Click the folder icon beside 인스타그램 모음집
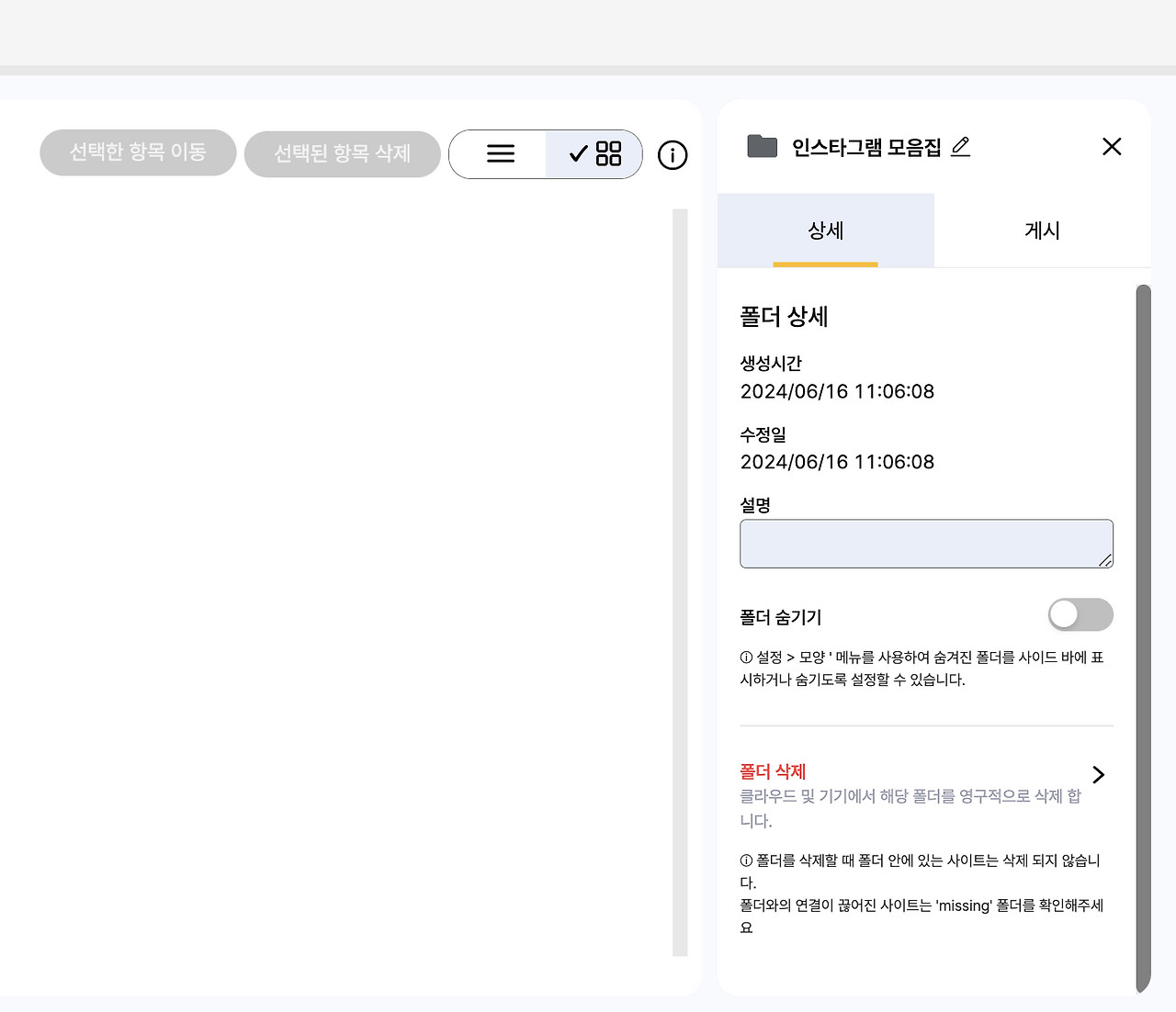This screenshot has height=1012, width=1176. click(762, 146)
